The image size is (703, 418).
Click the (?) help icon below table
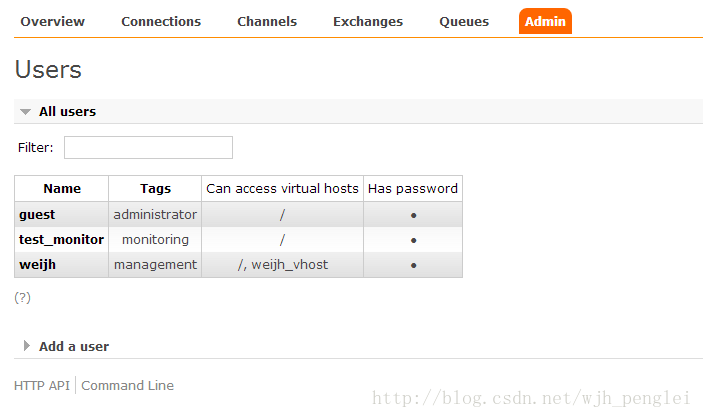(x=22, y=298)
